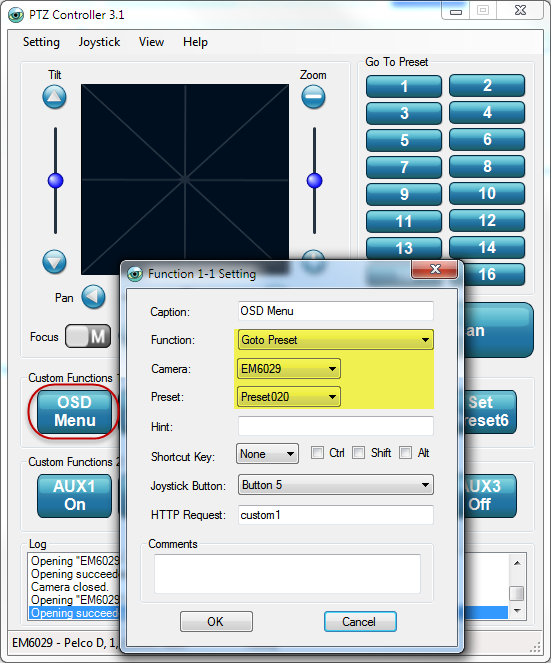Open the Joystick Button dropdown showing Button 5

335,485
